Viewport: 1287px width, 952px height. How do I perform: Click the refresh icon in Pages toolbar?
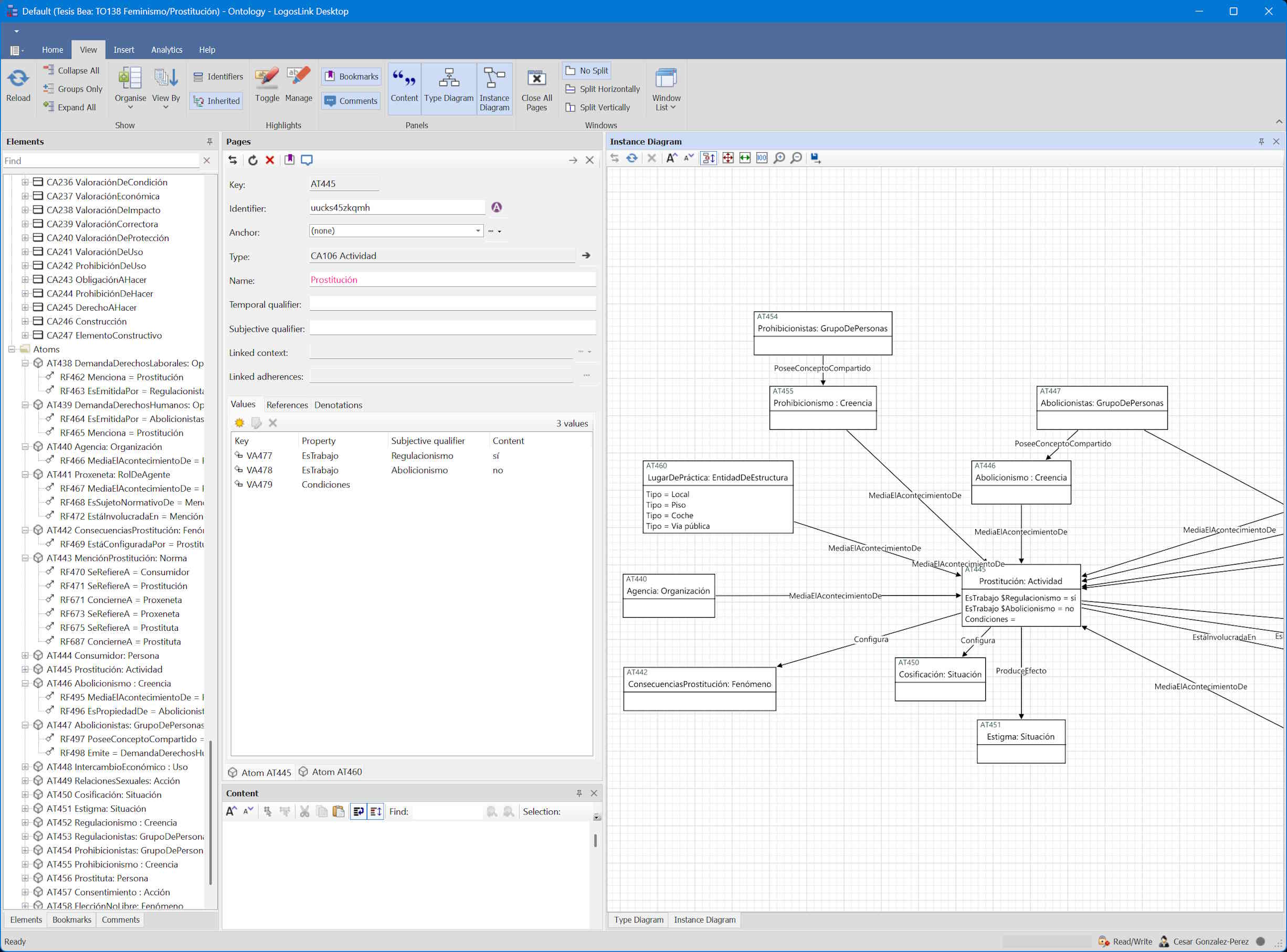pos(252,160)
